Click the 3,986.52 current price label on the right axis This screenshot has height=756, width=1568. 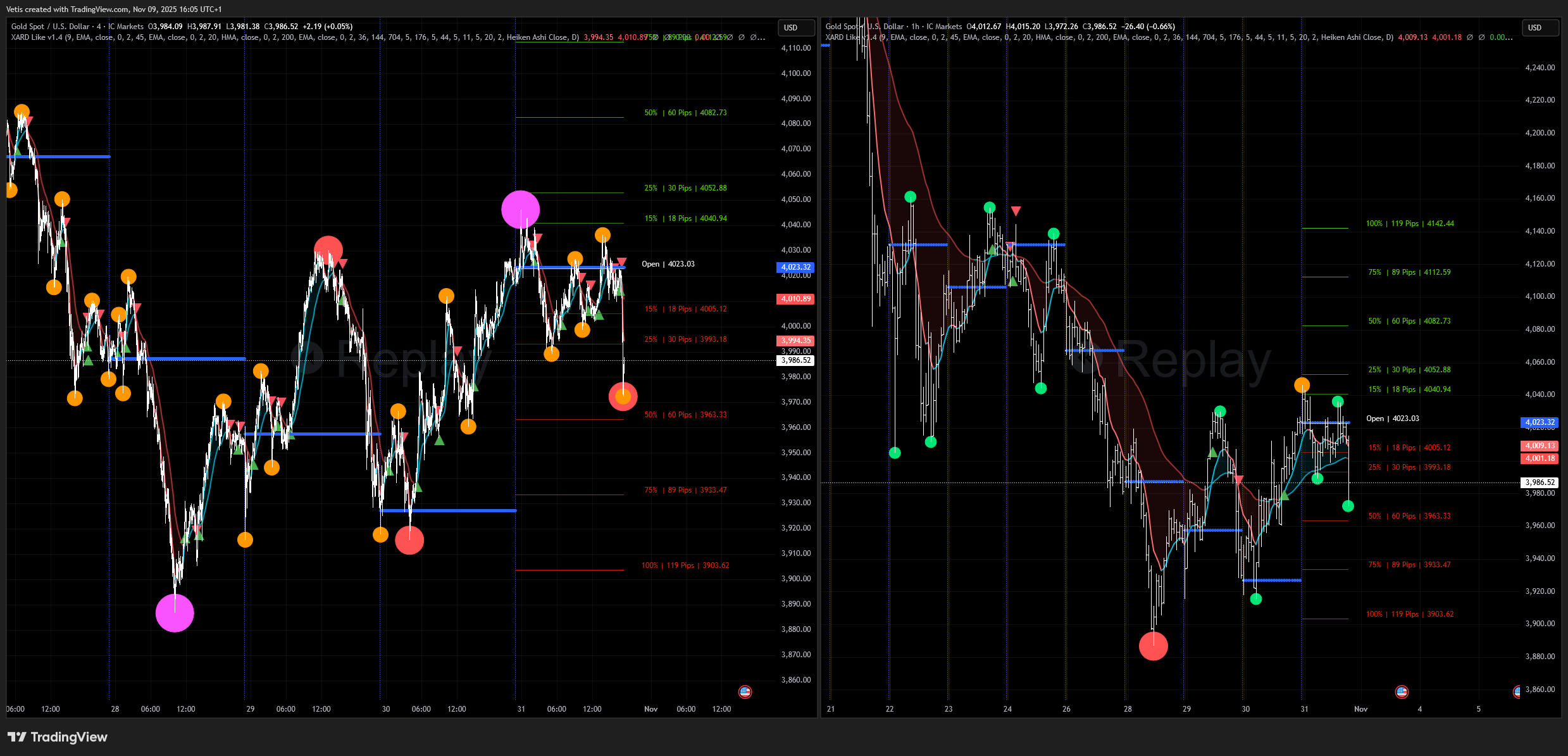click(1540, 482)
